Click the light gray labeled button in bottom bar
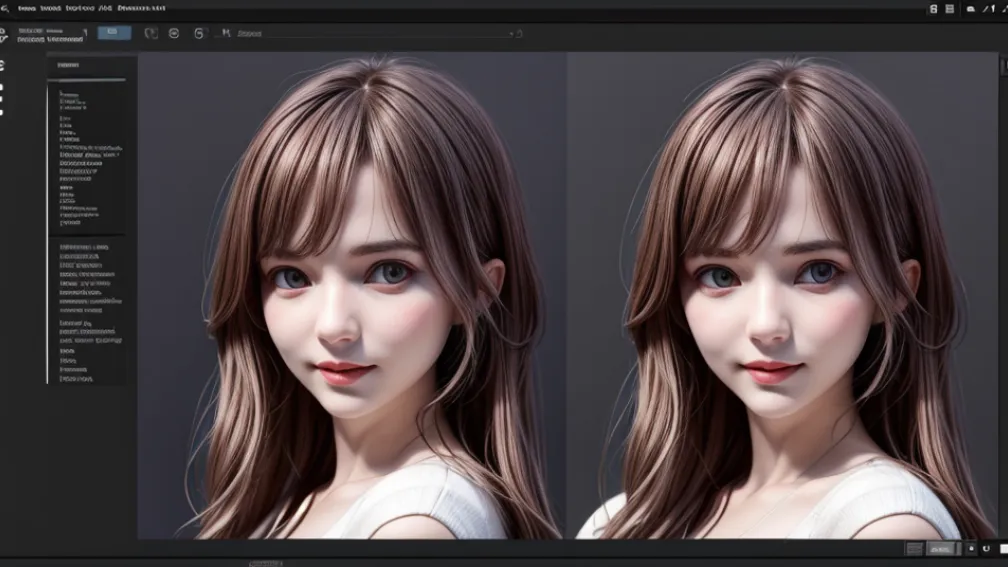The image size is (1008, 567). pyautogui.click(x=941, y=548)
